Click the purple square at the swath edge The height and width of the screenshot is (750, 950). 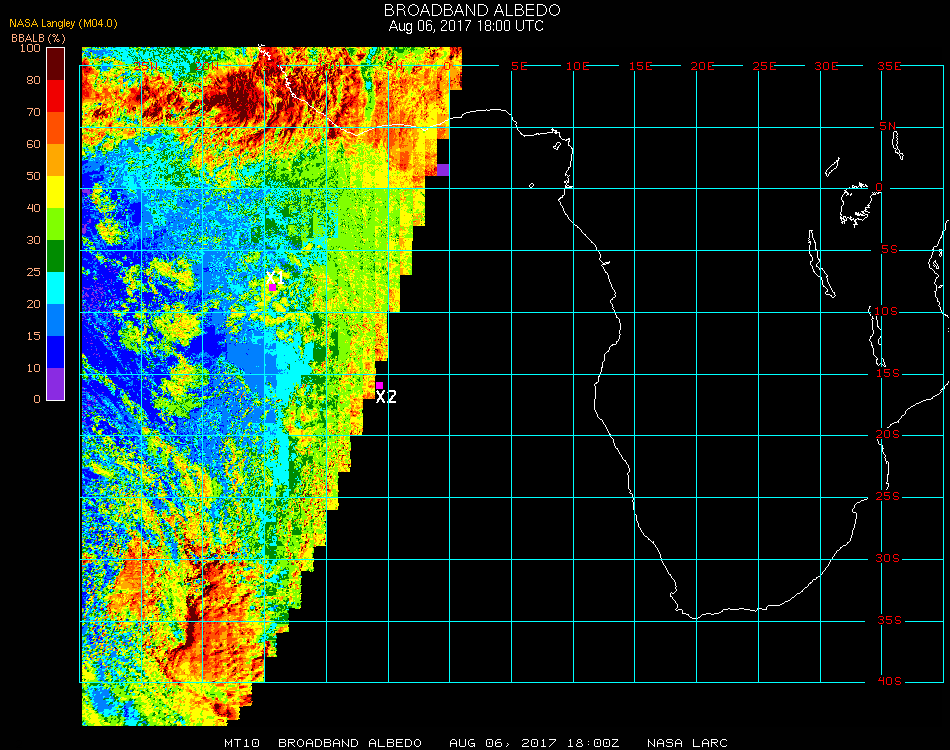443,169
